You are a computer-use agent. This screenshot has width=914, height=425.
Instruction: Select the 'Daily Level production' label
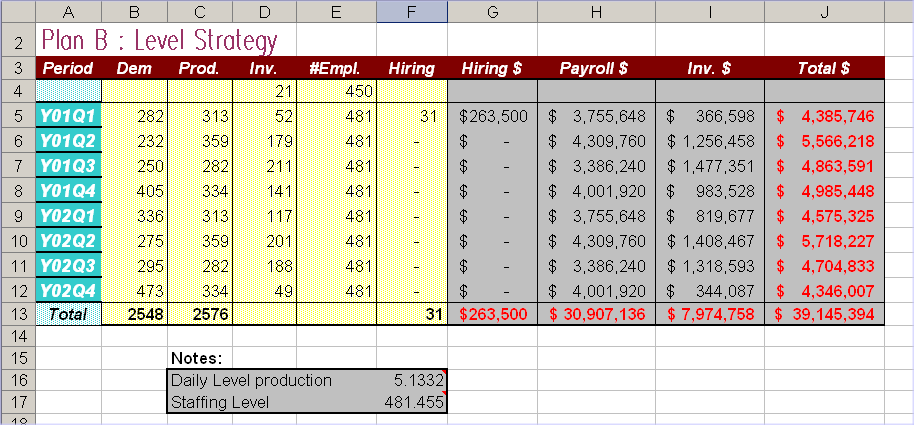pos(251,381)
